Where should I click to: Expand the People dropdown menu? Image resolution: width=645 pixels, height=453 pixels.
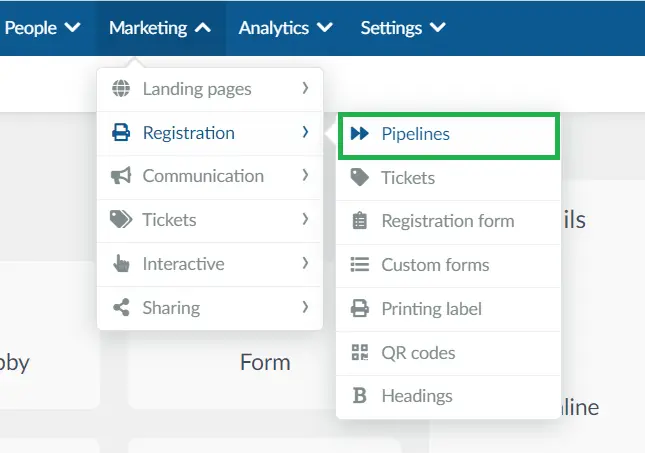42,28
